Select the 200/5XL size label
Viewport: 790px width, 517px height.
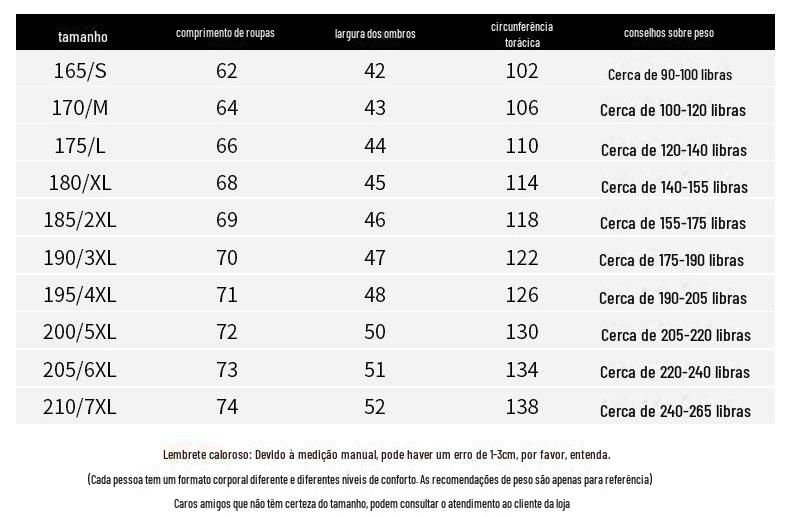tap(80, 332)
